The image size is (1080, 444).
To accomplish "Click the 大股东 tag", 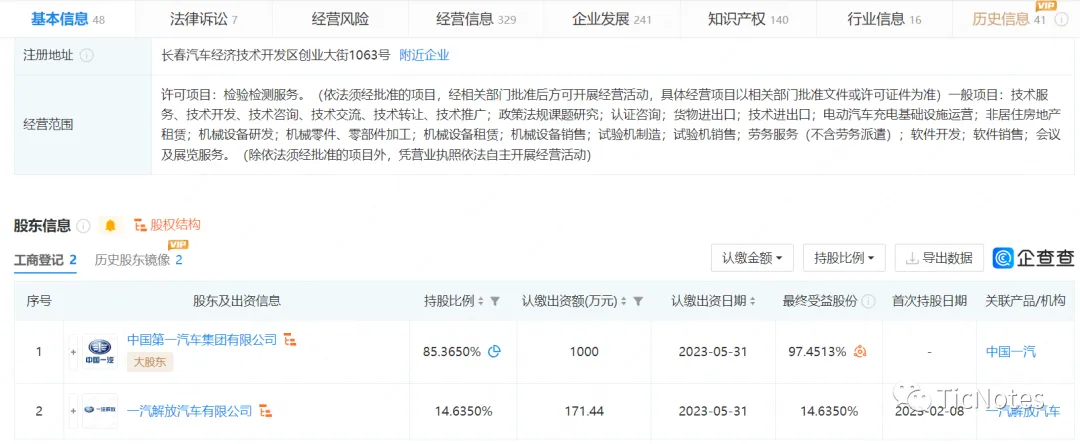I will coord(150,362).
